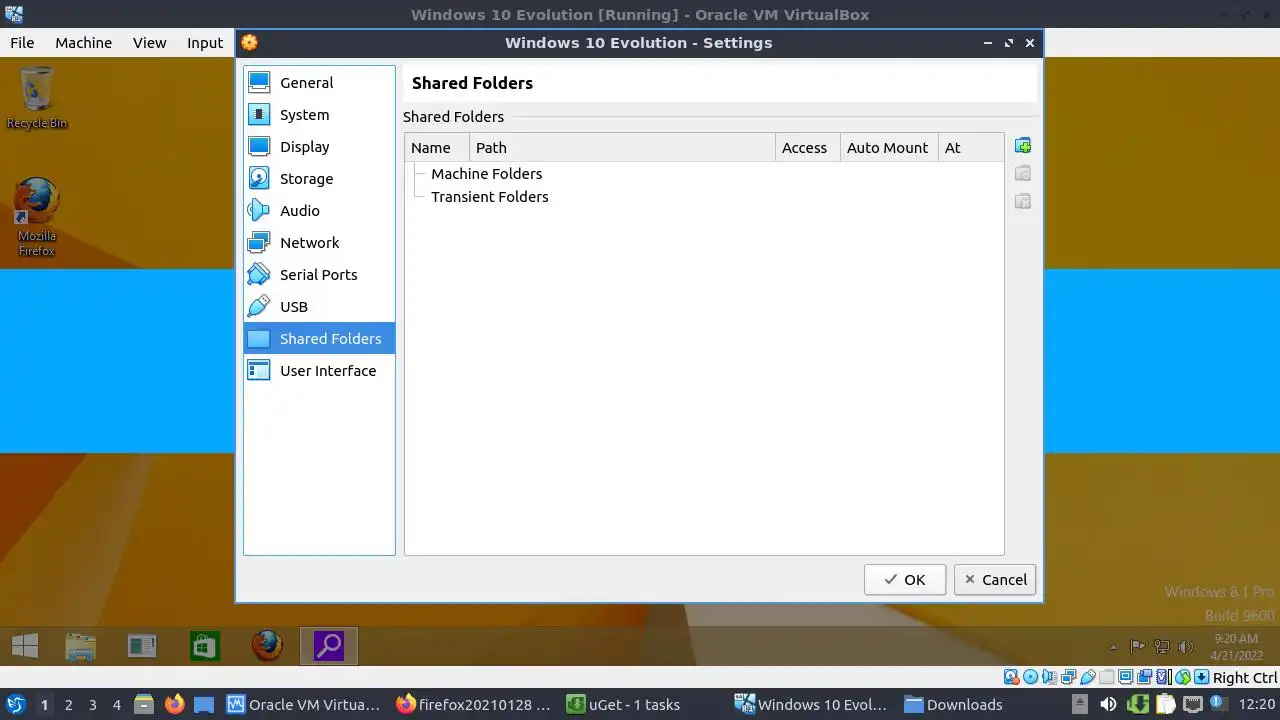The image size is (1280, 720).
Task: Click shared folders status bar icon
Action: 1107,677
